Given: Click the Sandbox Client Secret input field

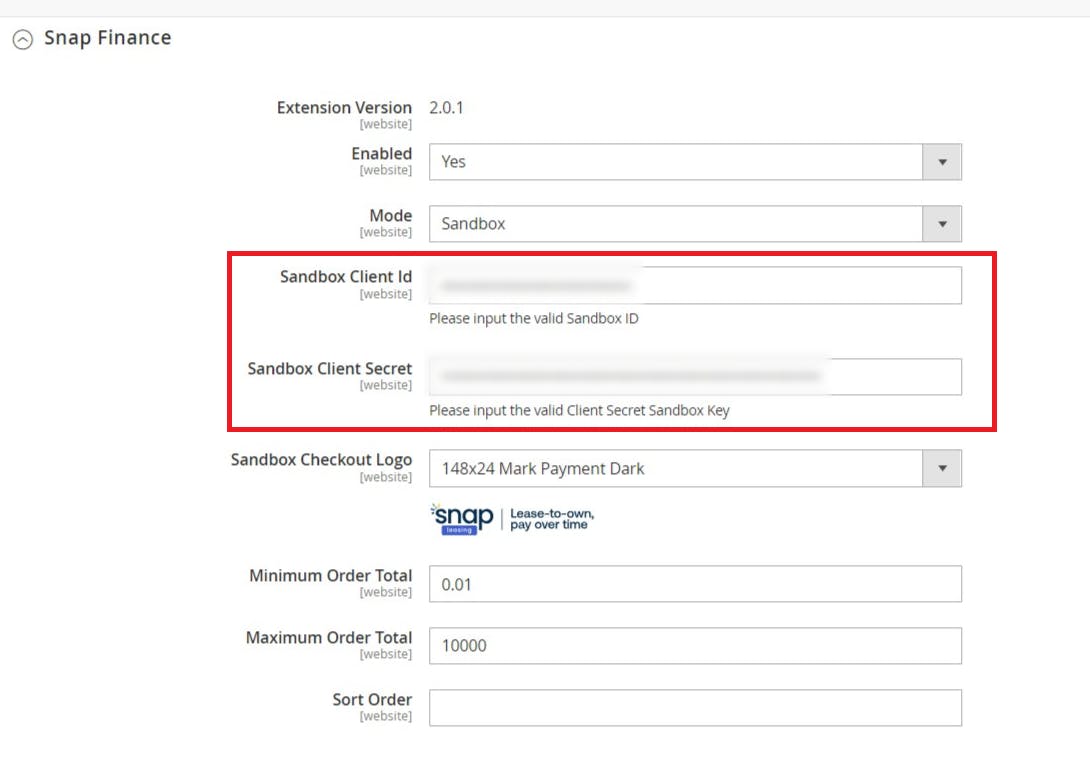Looking at the screenshot, I should (x=695, y=377).
